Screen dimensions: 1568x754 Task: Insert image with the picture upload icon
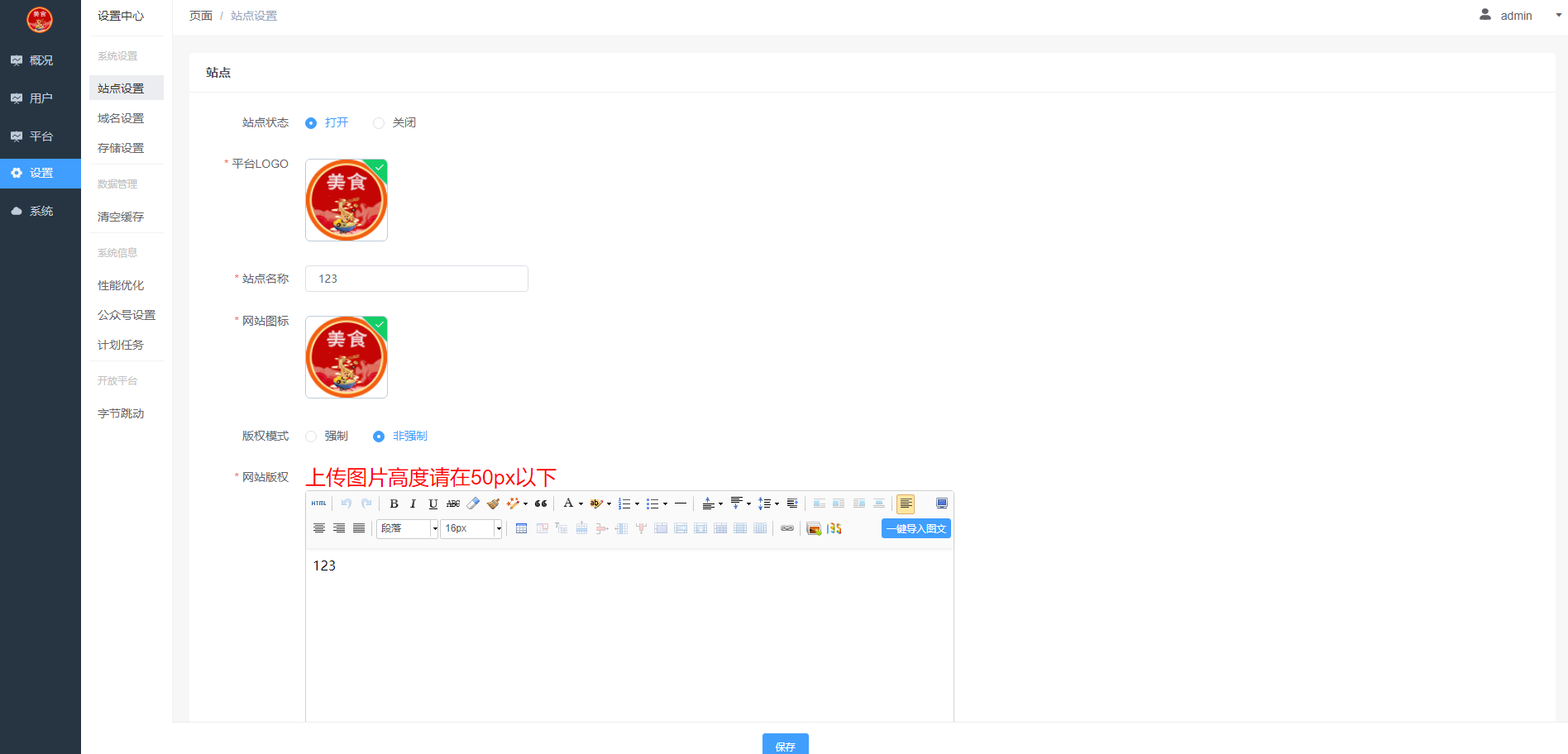(814, 528)
